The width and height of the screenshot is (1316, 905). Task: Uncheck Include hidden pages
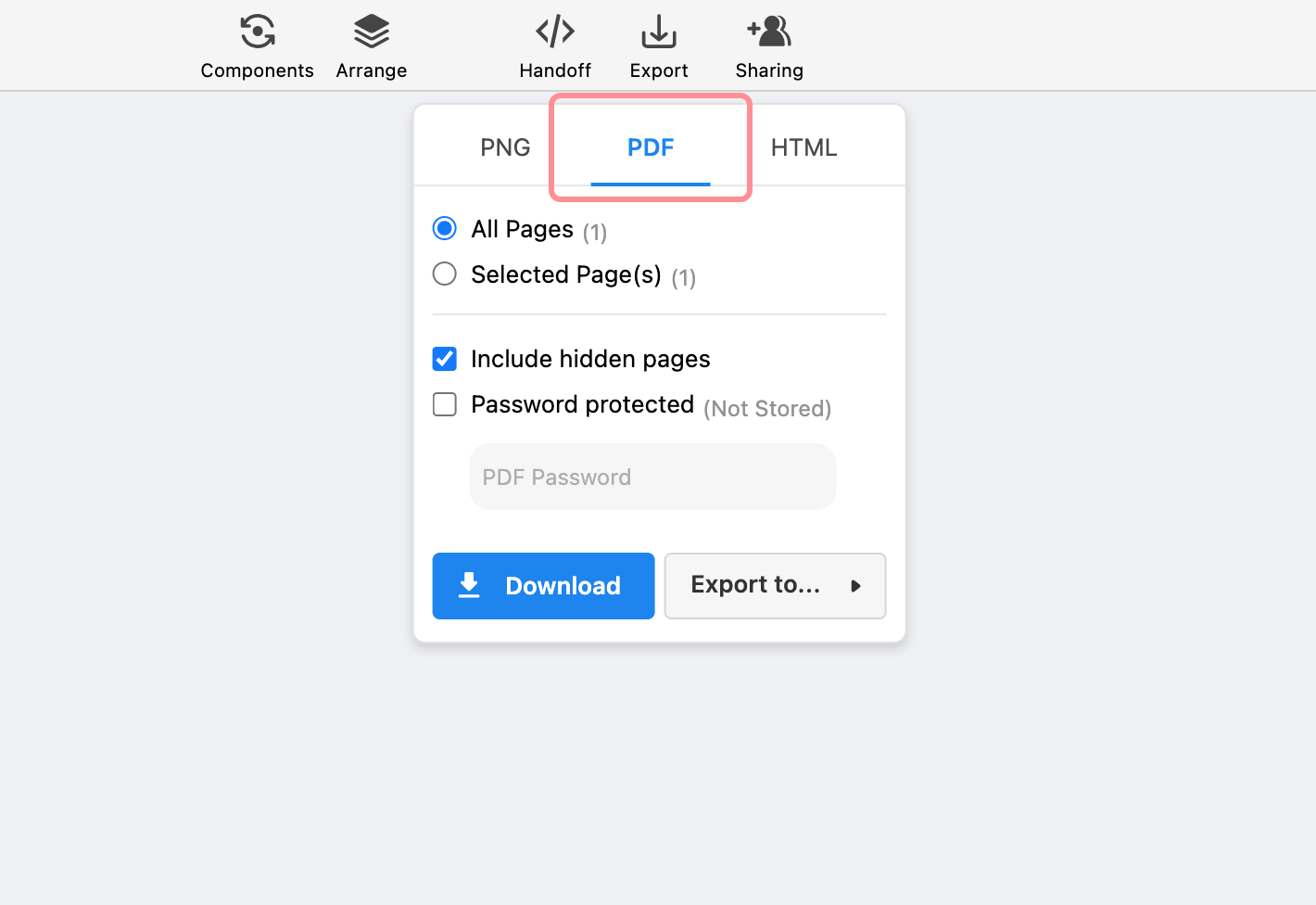click(444, 359)
